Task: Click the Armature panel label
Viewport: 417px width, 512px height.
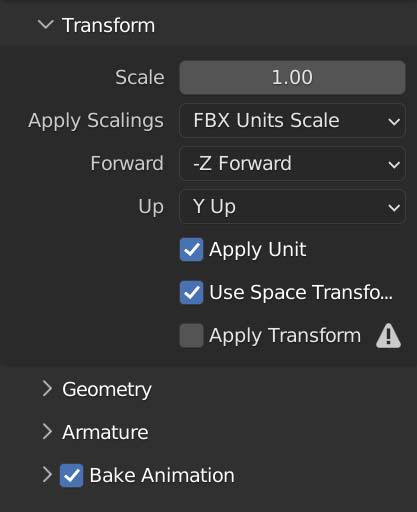Action: pyautogui.click(x=105, y=432)
